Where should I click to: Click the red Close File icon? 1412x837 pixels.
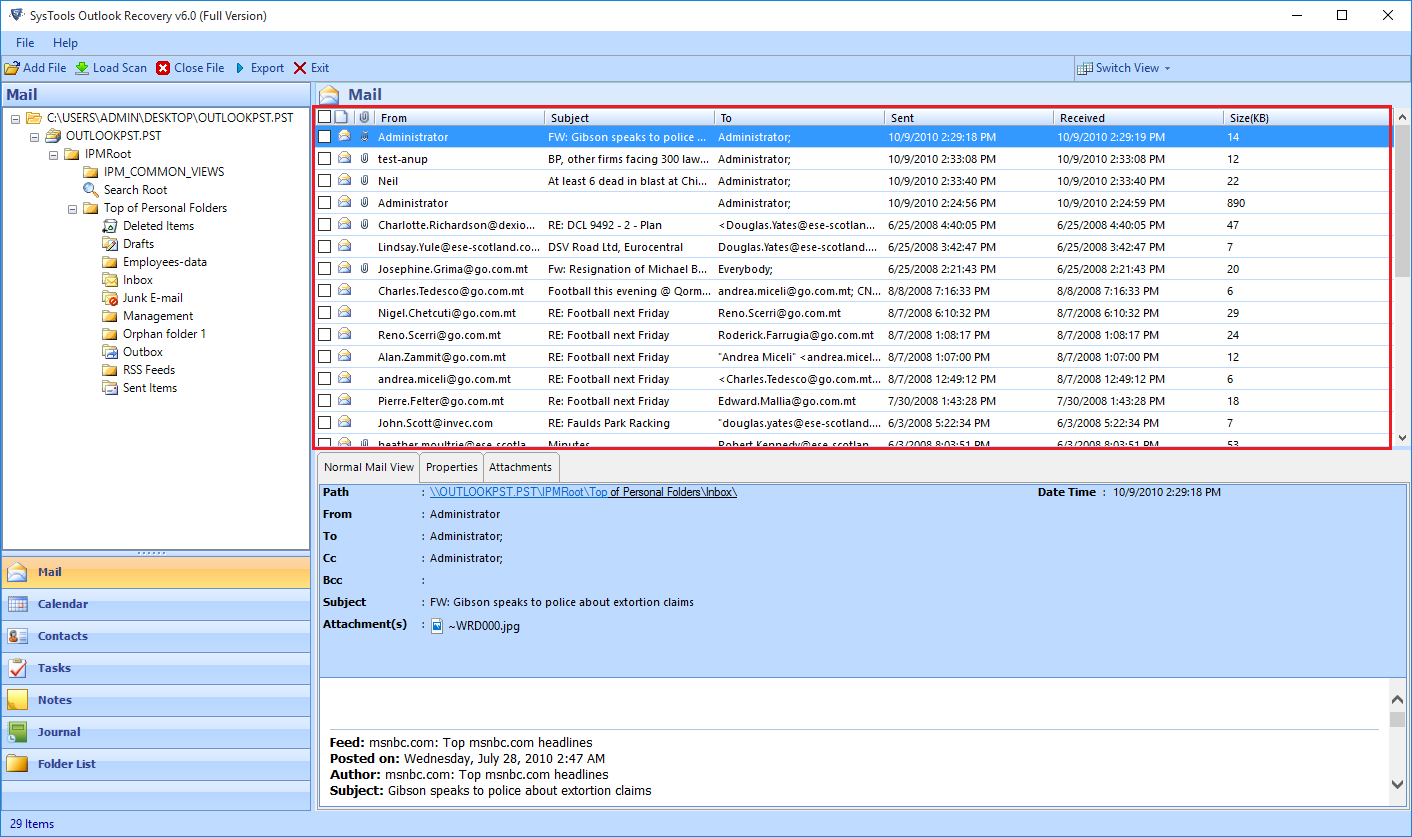163,68
